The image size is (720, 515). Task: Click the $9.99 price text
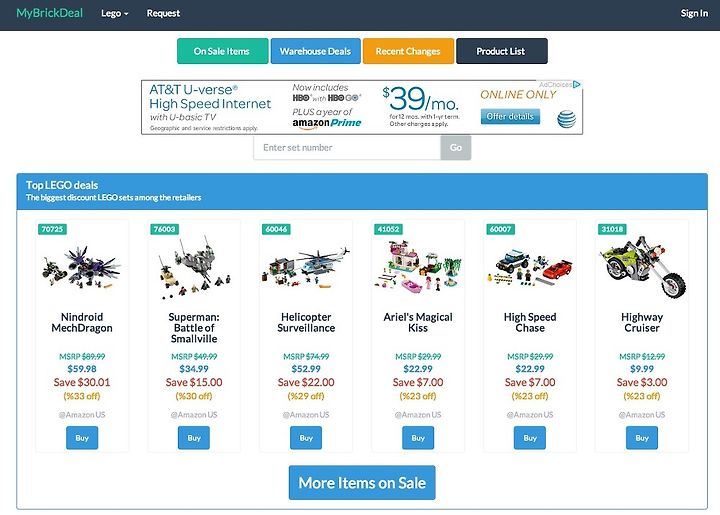(x=642, y=369)
